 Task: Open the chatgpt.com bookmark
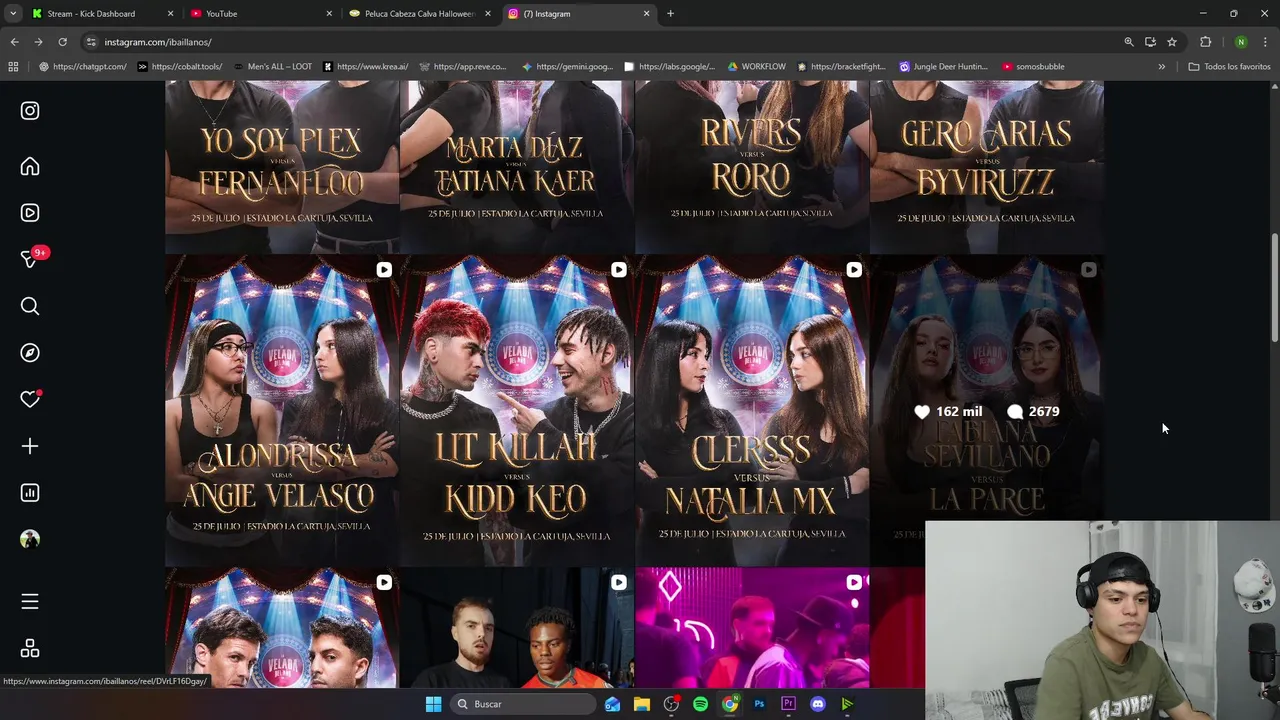point(82,67)
